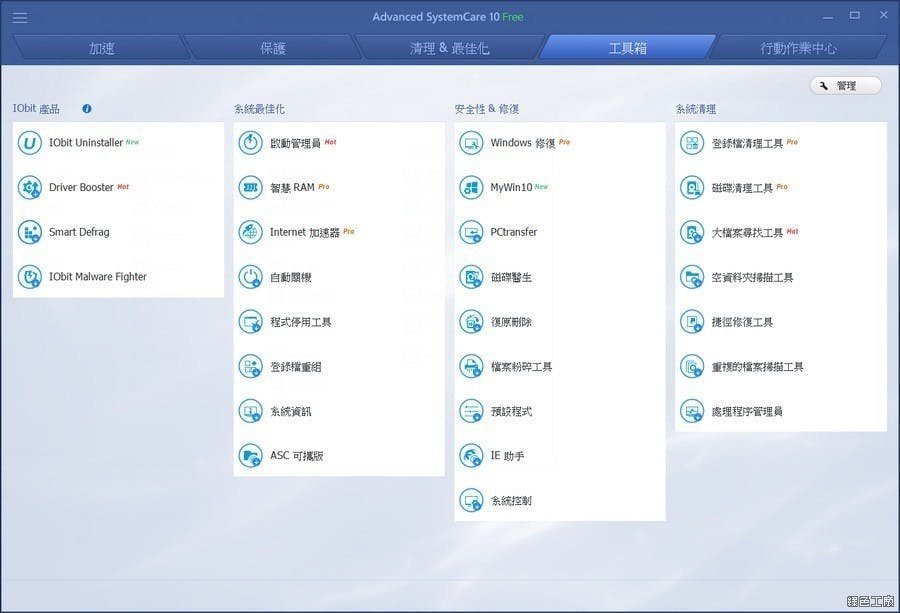Minimize the Advanced SystemCare window

828,17
